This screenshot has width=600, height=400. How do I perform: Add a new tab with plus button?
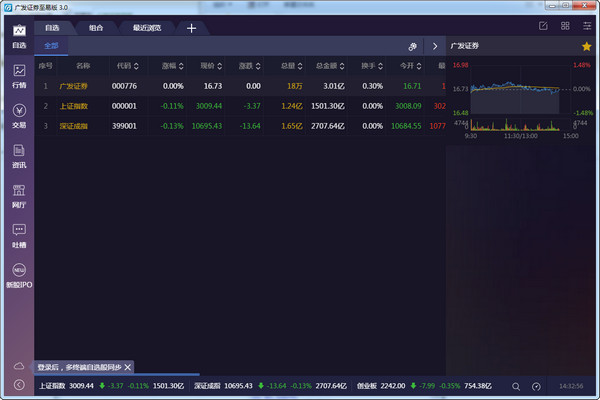[191, 28]
